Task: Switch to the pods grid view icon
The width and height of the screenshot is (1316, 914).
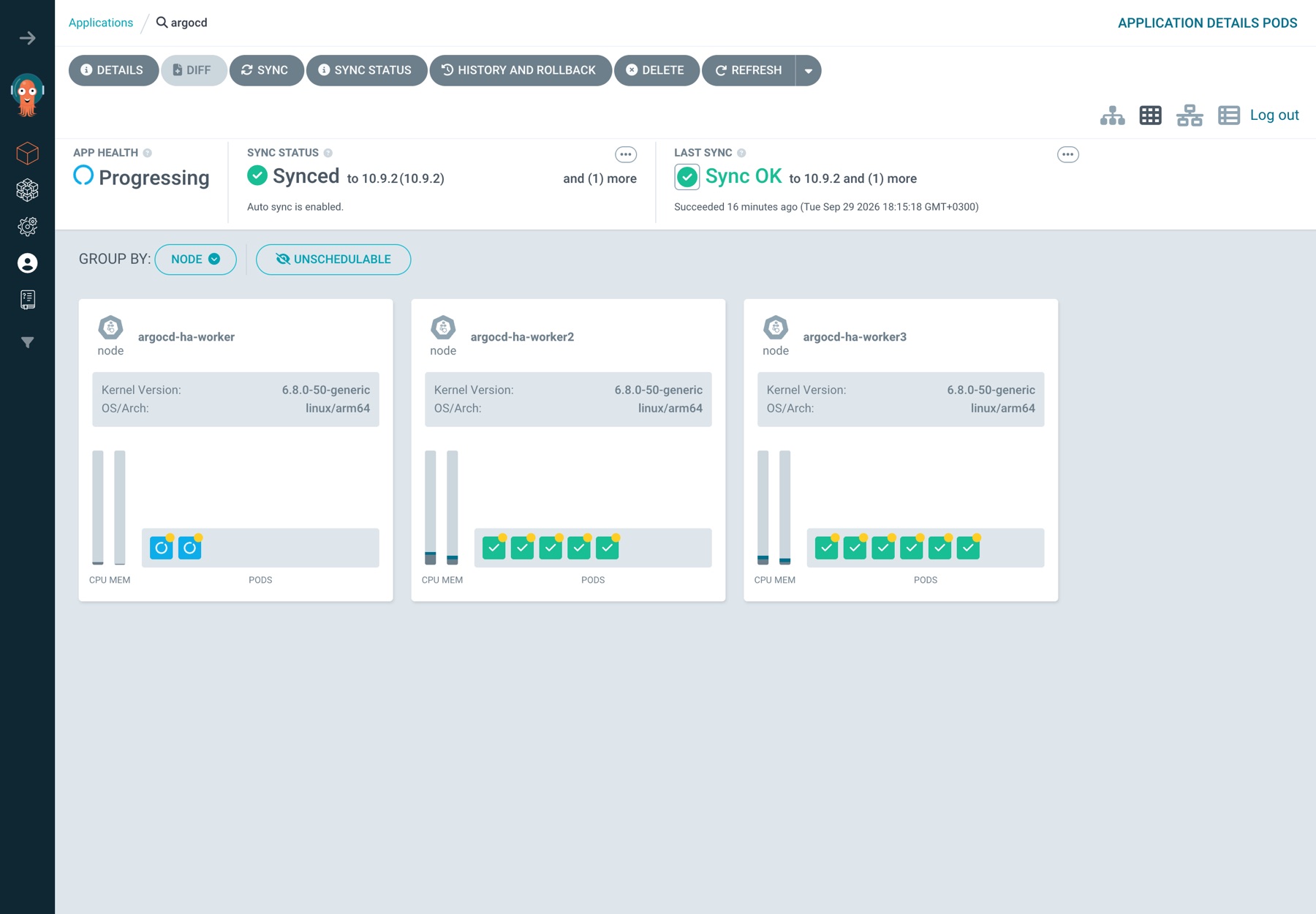Action: (x=1151, y=116)
